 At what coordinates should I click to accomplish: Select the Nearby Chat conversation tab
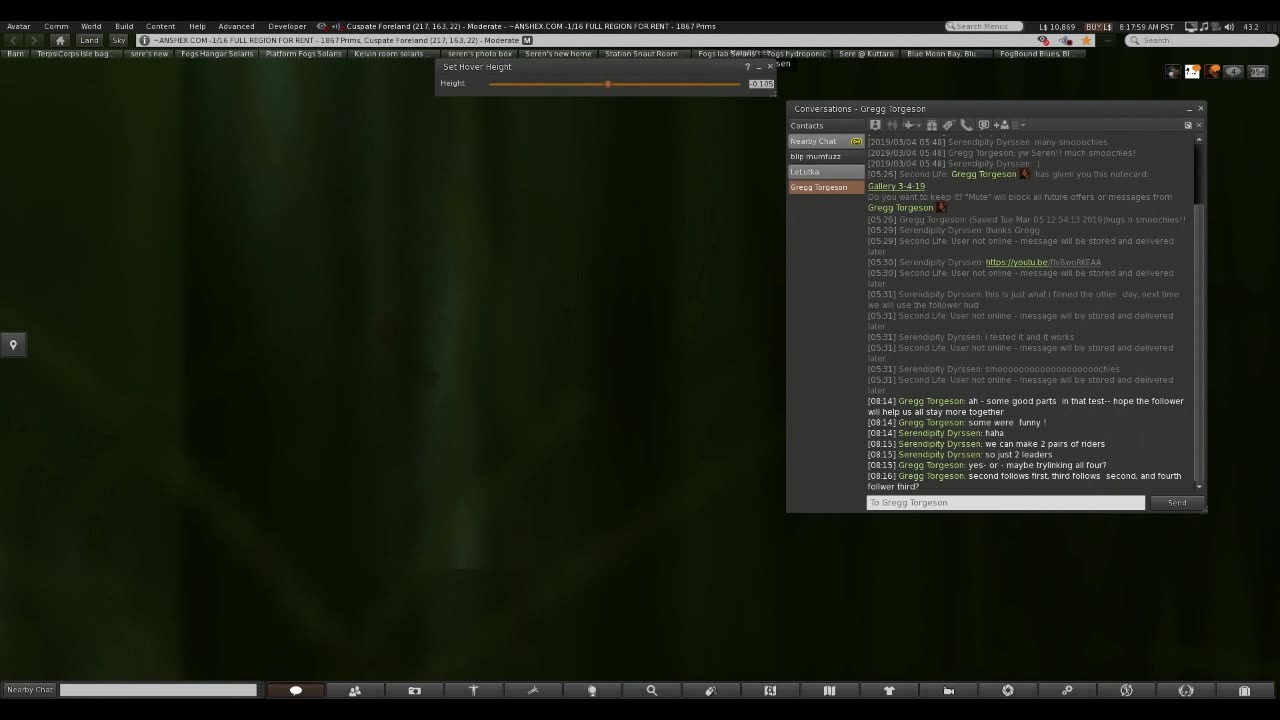tap(826, 141)
